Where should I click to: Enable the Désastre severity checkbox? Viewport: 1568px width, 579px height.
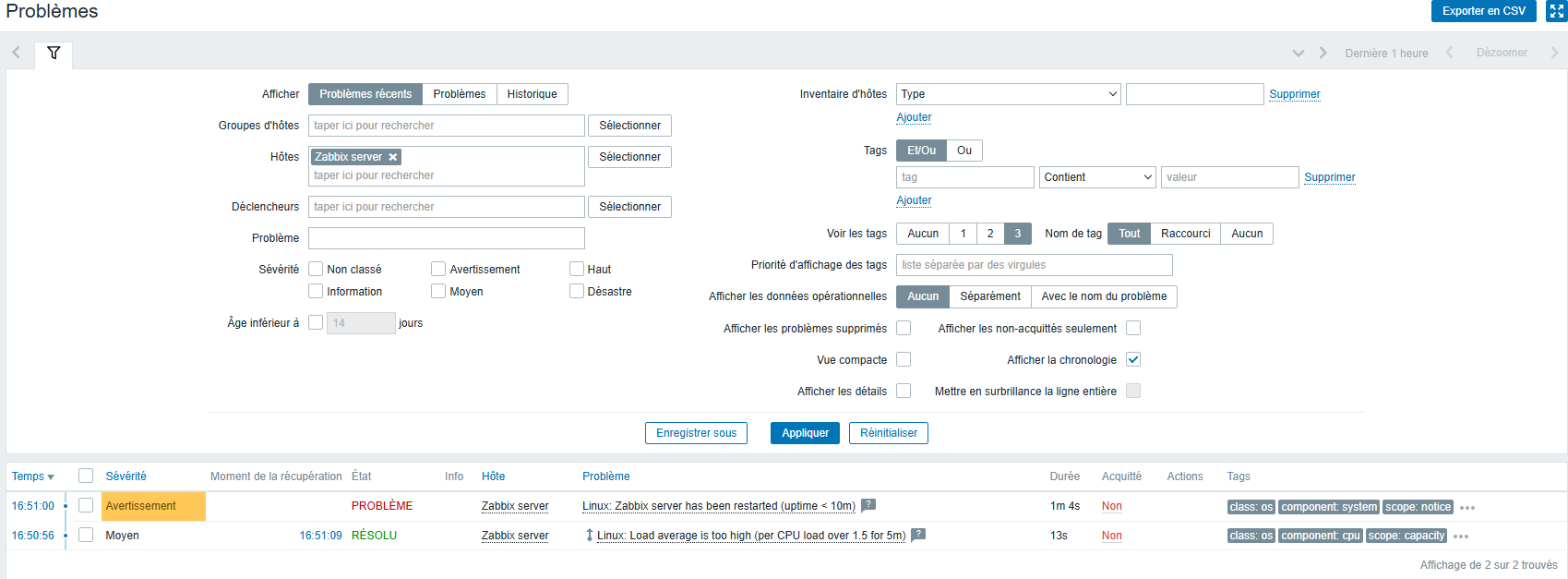tap(577, 292)
